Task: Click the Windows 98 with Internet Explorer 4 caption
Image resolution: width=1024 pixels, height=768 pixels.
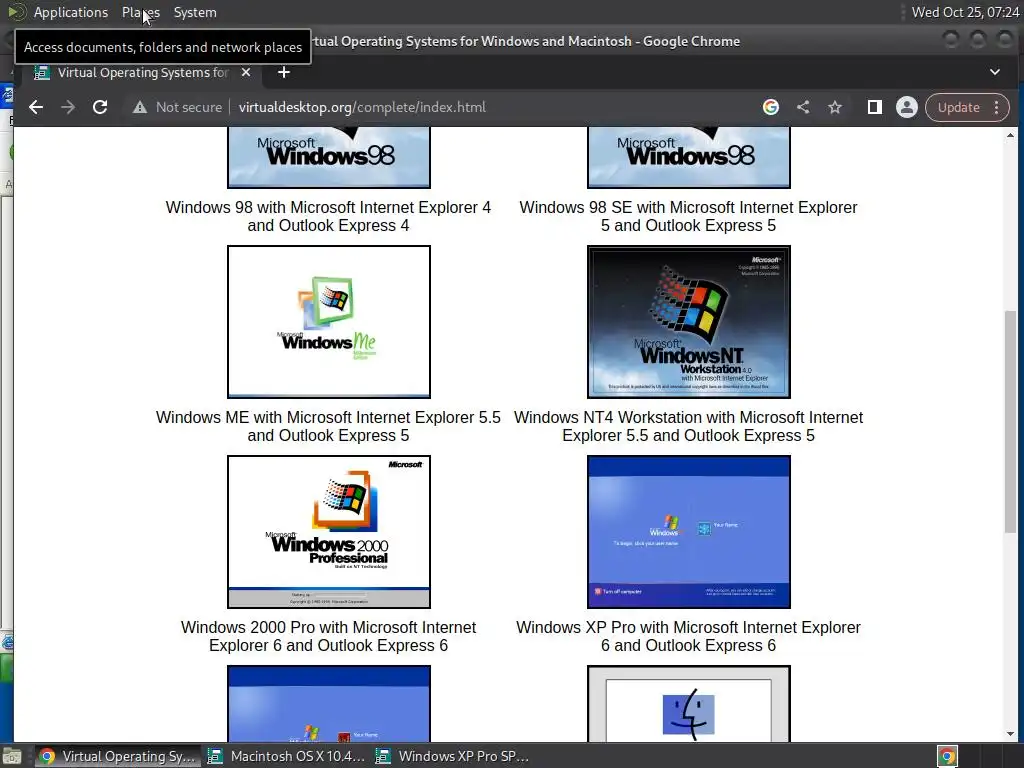Action: tap(328, 216)
